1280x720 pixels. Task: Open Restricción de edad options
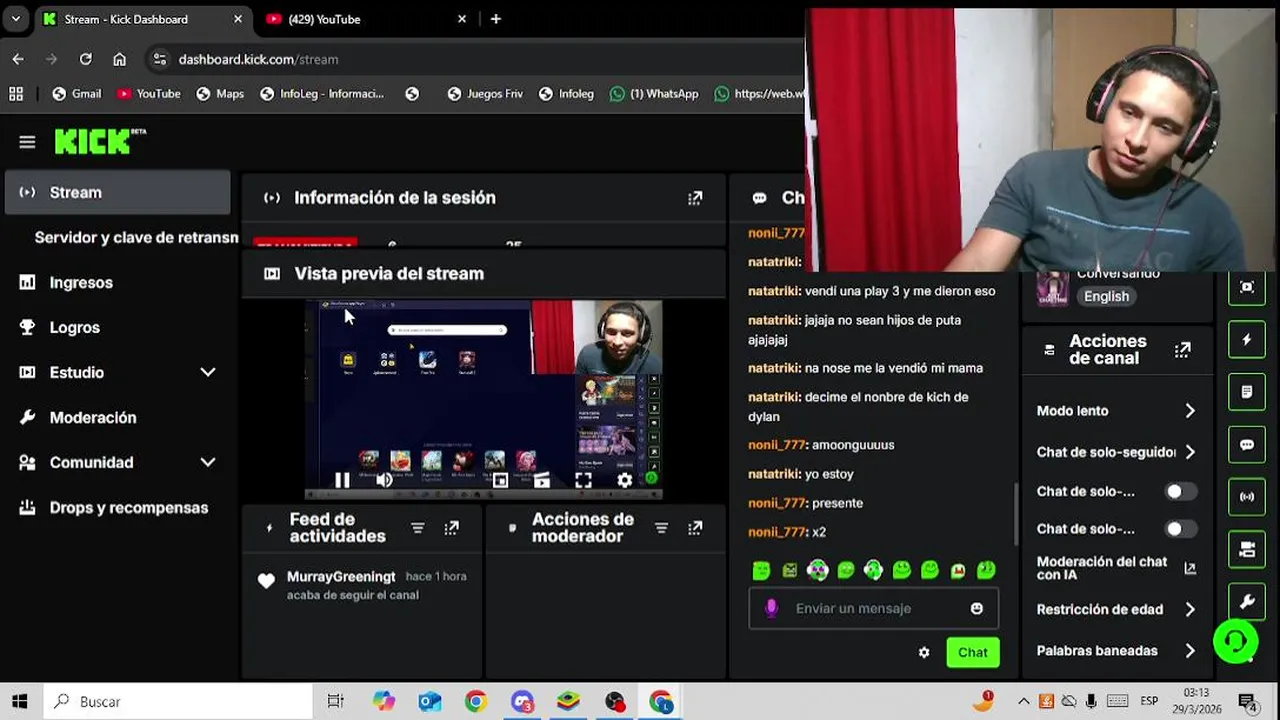click(1116, 609)
